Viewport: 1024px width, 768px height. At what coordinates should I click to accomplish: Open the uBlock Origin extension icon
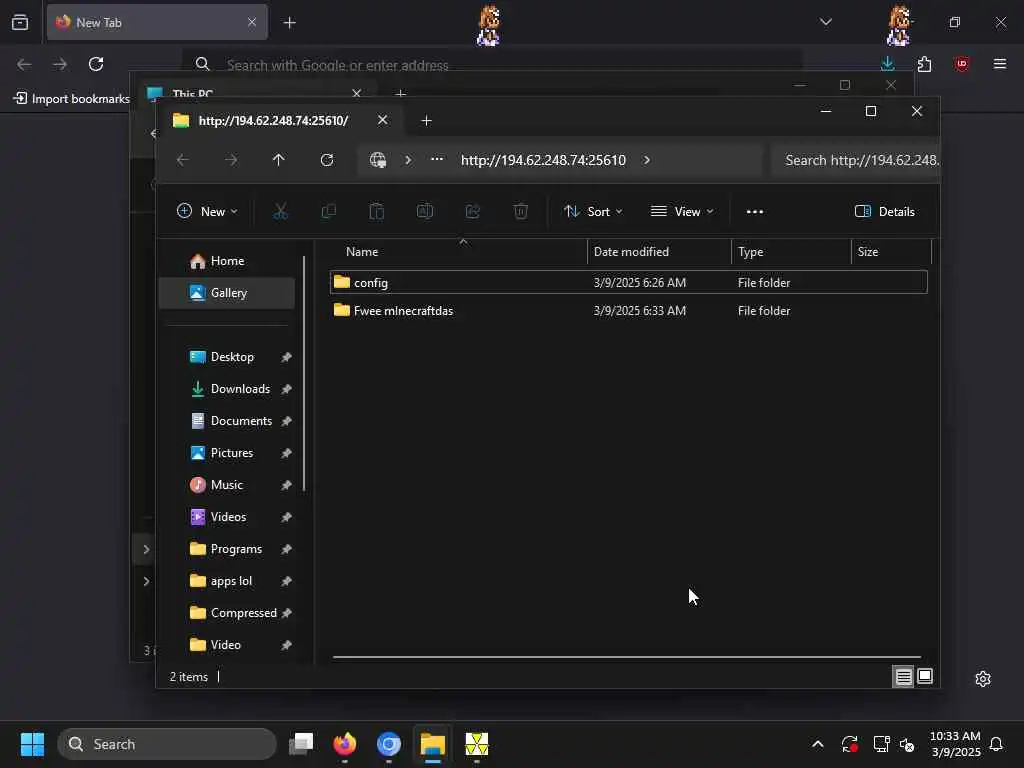click(961, 64)
